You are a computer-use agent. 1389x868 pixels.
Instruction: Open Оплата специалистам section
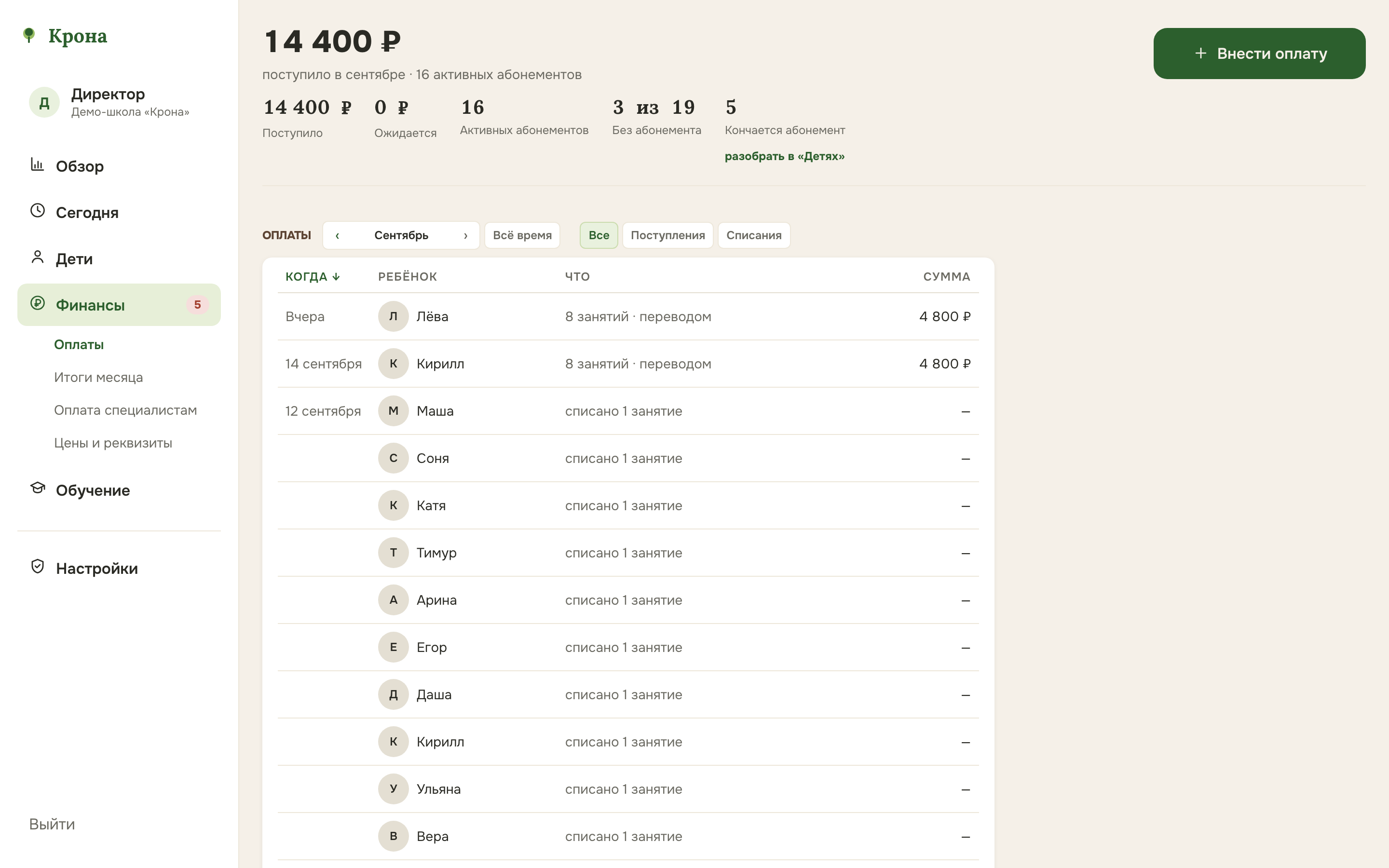click(125, 410)
